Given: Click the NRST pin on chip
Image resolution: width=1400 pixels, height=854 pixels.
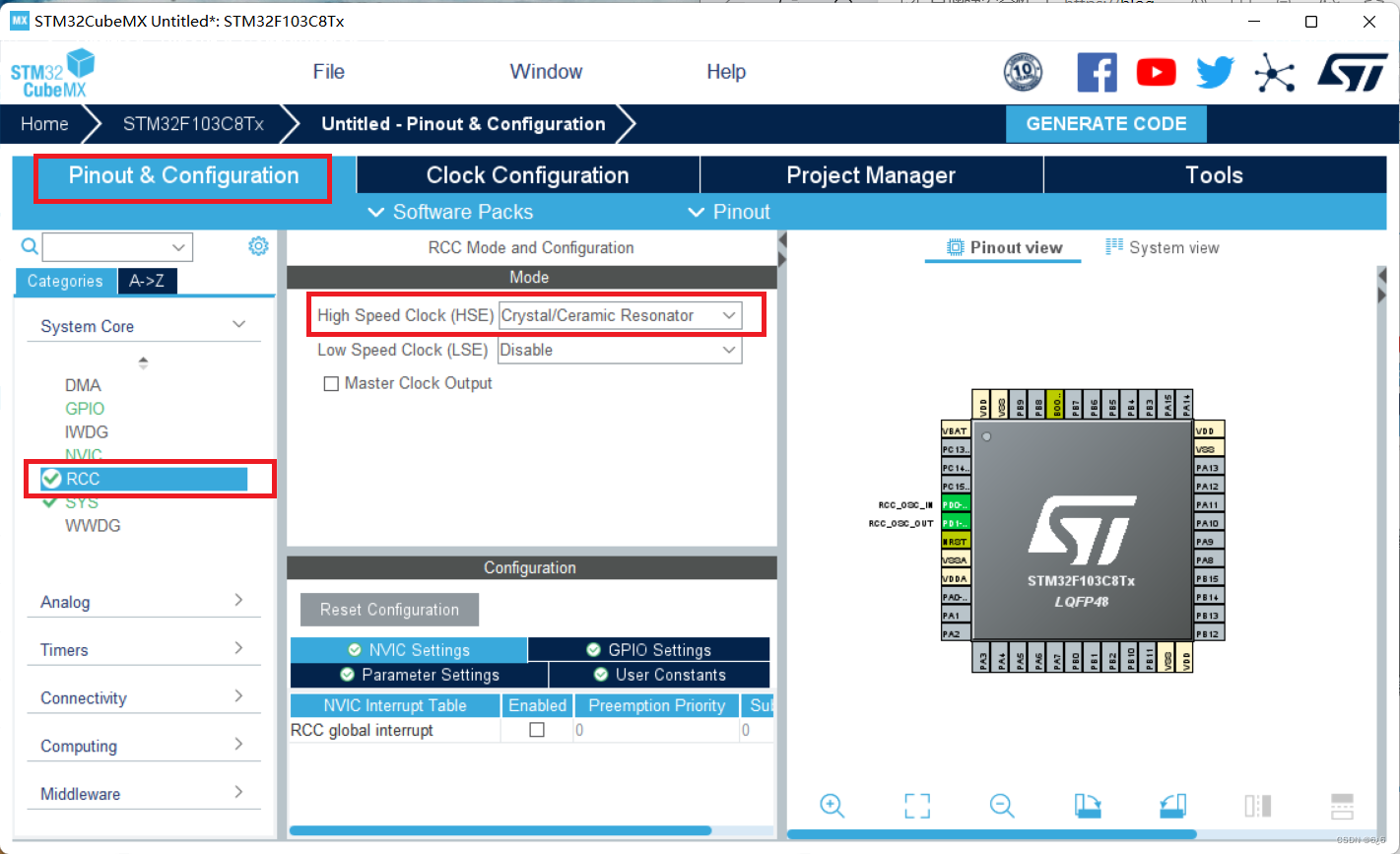Looking at the screenshot, I should 956,541.
